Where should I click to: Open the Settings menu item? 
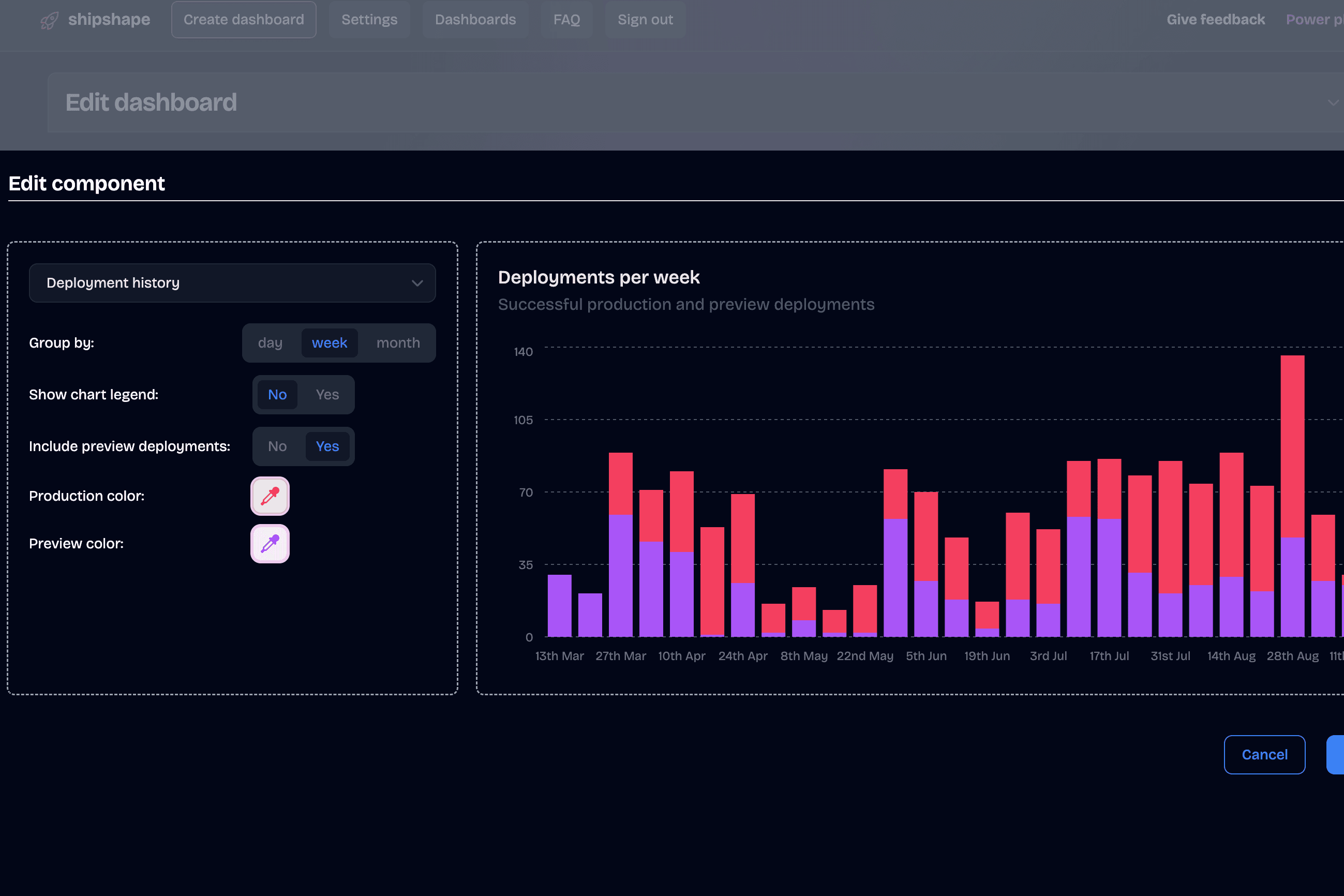tap(369, 20)
